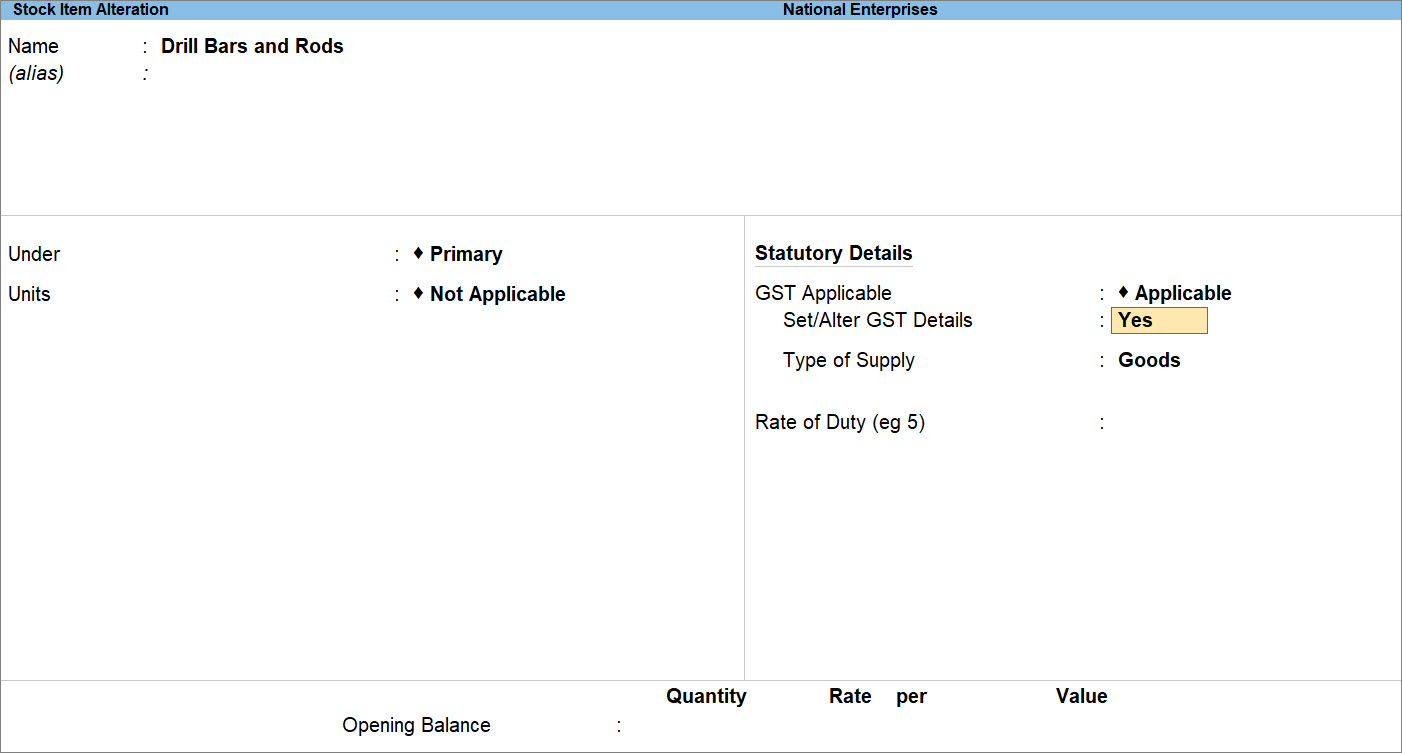Image resolution: width=1402 pixels, height=753 pixels.
Task: Click the 'Type of Supply' label
Action: 848,360
